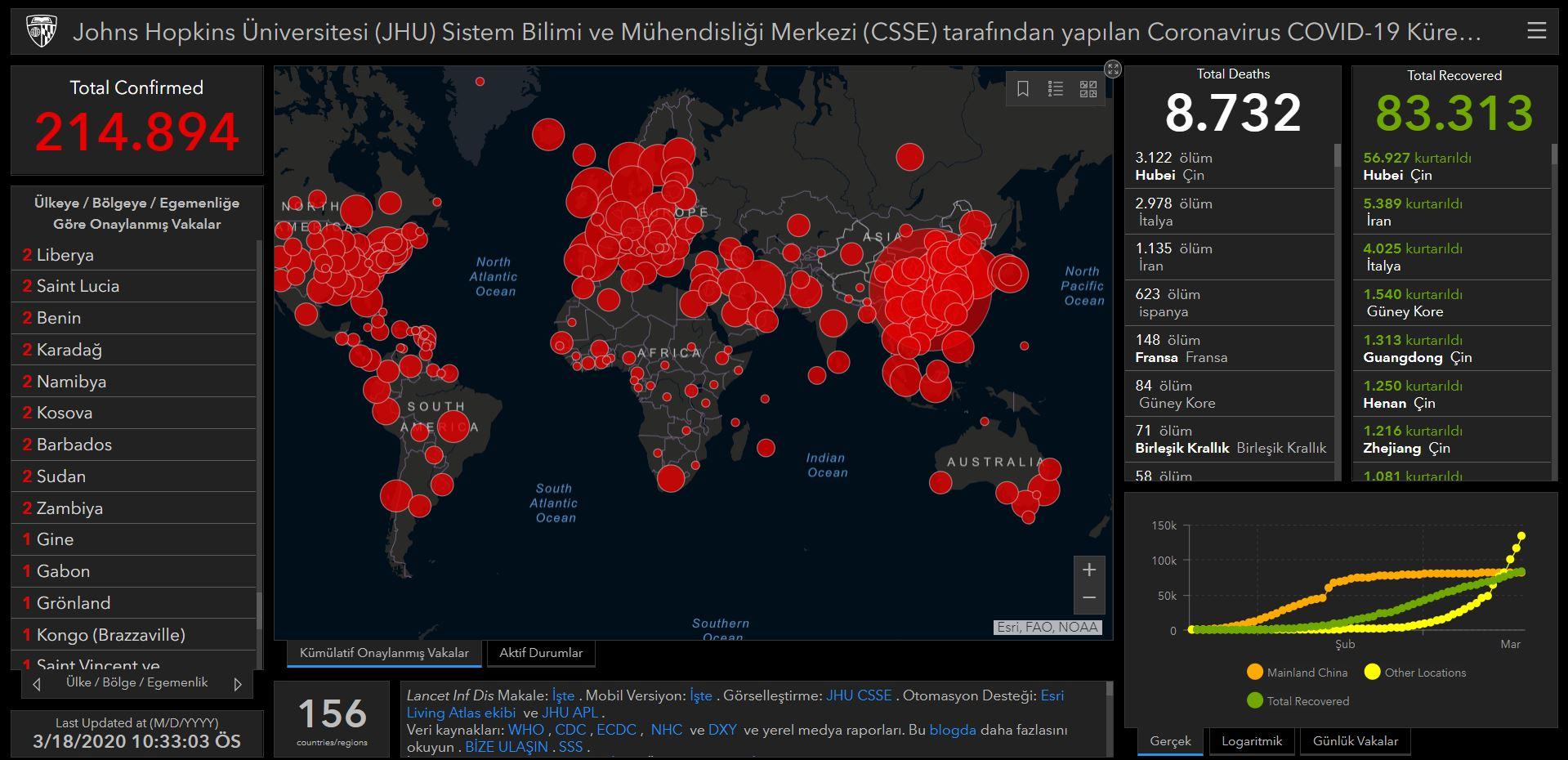Click the İran 5.389 kurtarıldı entry
Screen dimensions: 1568x760
tap(1453, 212)
